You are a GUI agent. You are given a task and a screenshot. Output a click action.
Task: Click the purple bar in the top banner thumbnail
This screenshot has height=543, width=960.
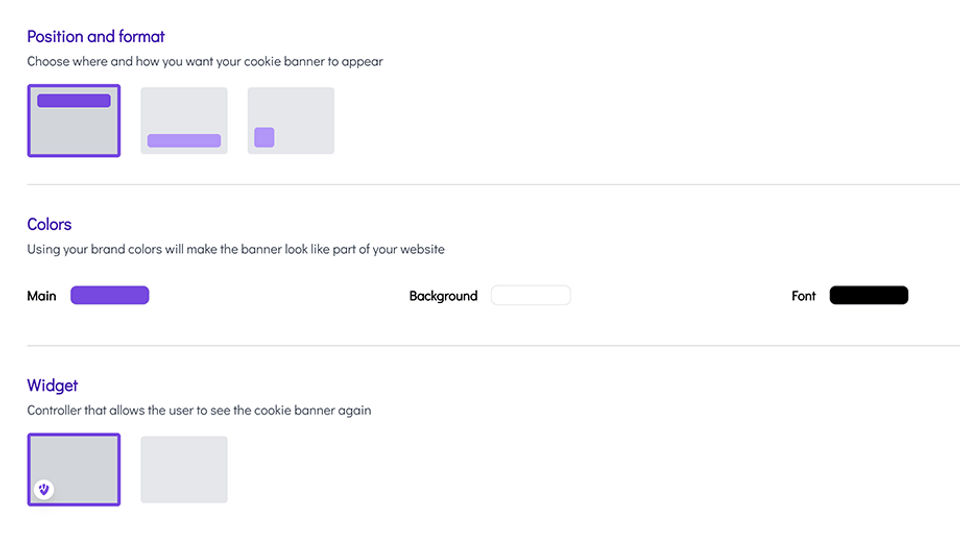tap(74, 101)
